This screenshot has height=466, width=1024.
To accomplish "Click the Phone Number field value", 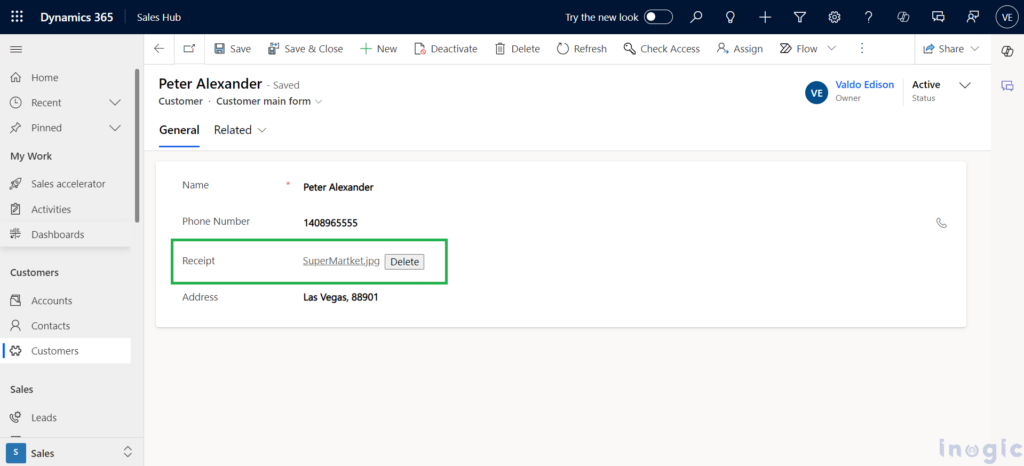I will (331, 223).
